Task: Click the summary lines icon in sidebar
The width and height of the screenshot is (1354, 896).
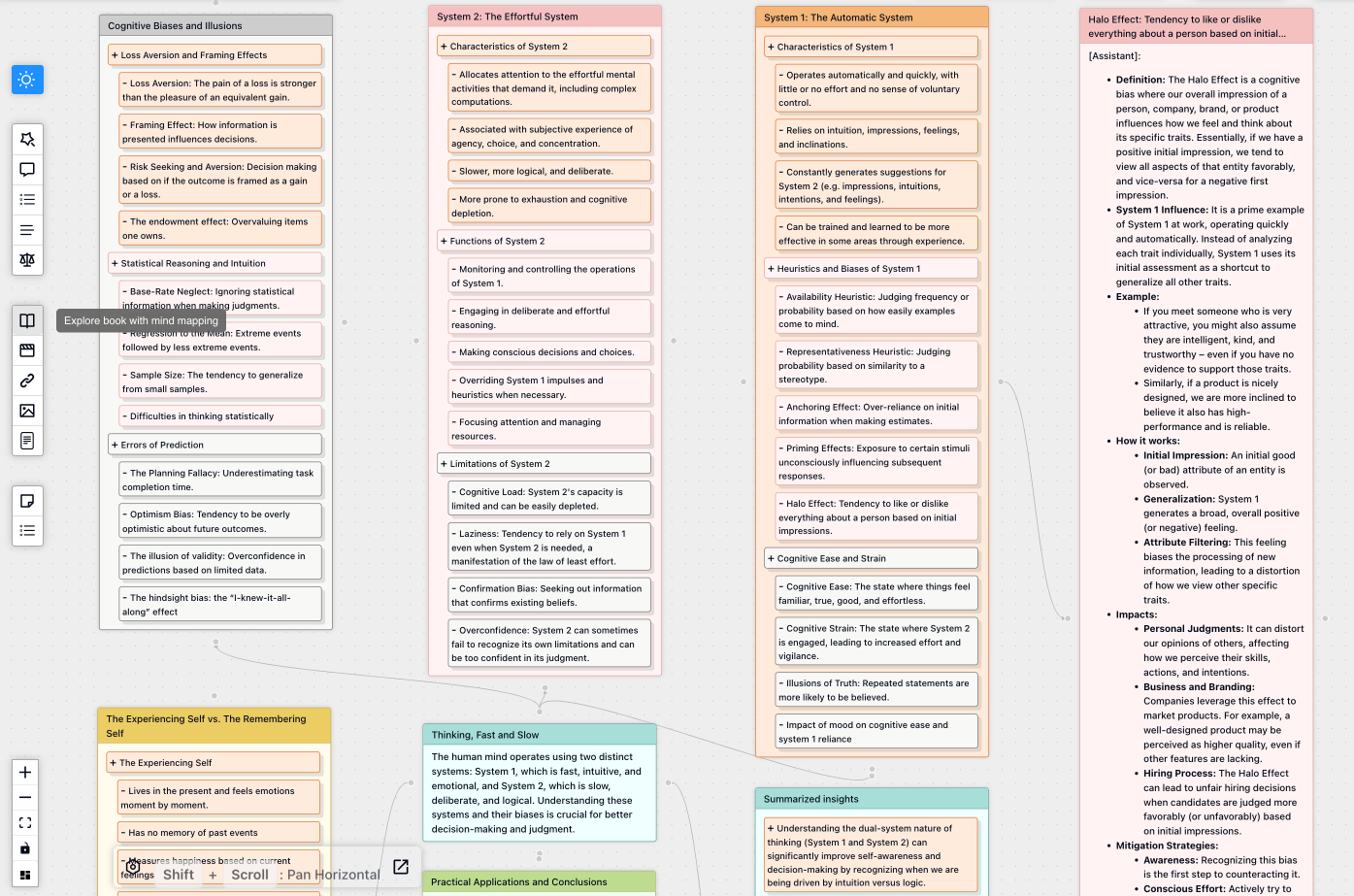Action: point(26,229)
